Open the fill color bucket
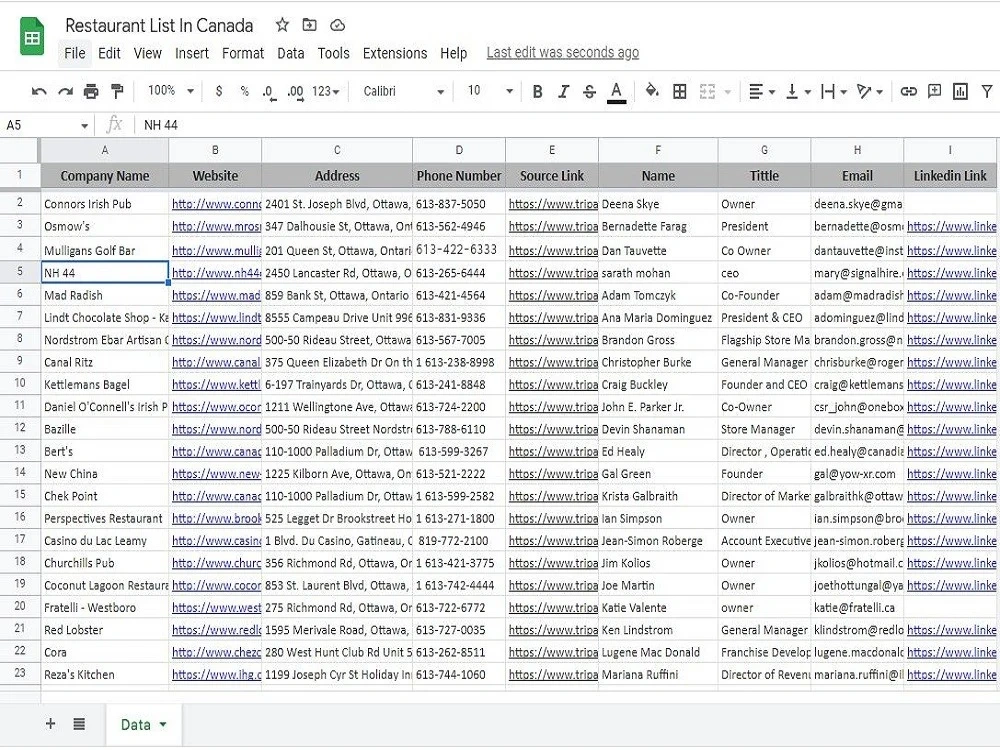Image resolution: width=1000 pixels, height=750 pixels. (x=652, y=91)
